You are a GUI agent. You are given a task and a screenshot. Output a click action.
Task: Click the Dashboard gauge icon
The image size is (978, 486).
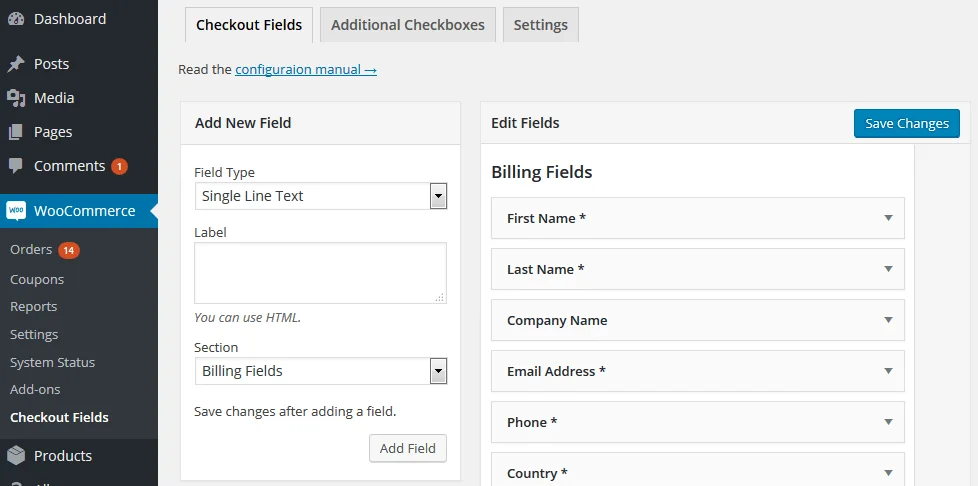[16, 19]
